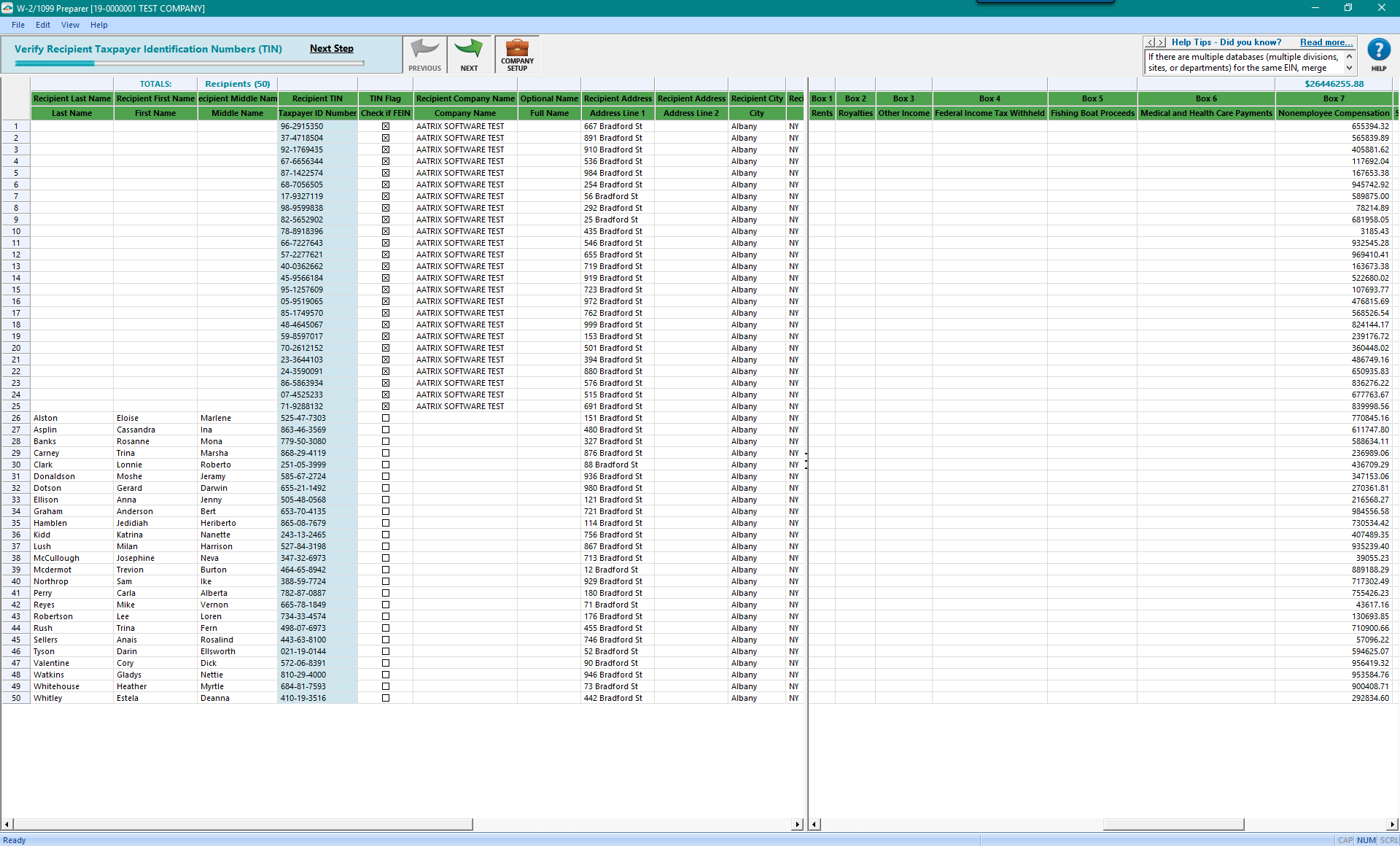This screenshot has width=1400, height=846.
Task: Open the View menu
Action: coord(70,25)
